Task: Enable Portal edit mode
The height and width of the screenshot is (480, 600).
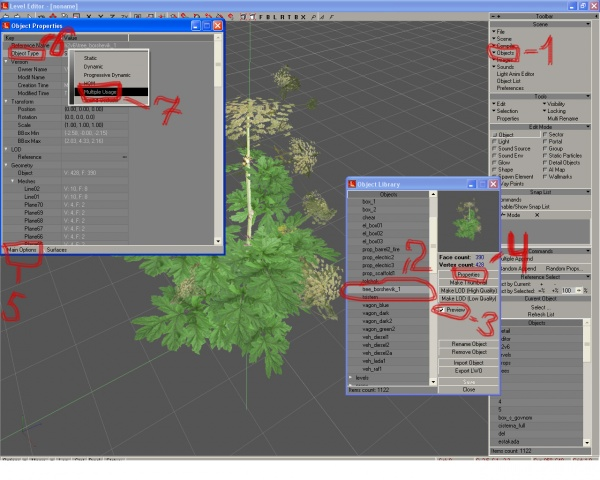Action: (x=552, y=142)
